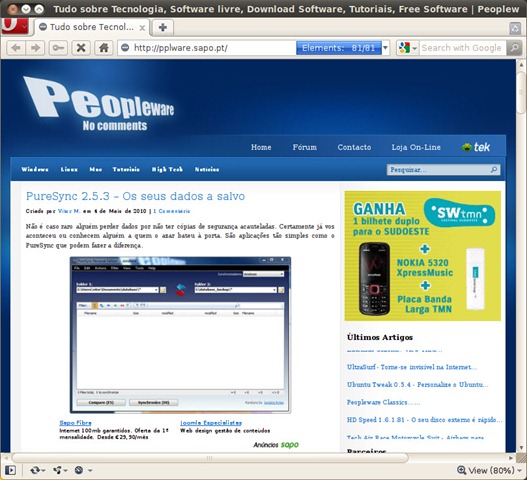Viewport: 527px width, 480px height.
Task: Click the vertical scrollbar up arrow
Action: click(521, 65)
